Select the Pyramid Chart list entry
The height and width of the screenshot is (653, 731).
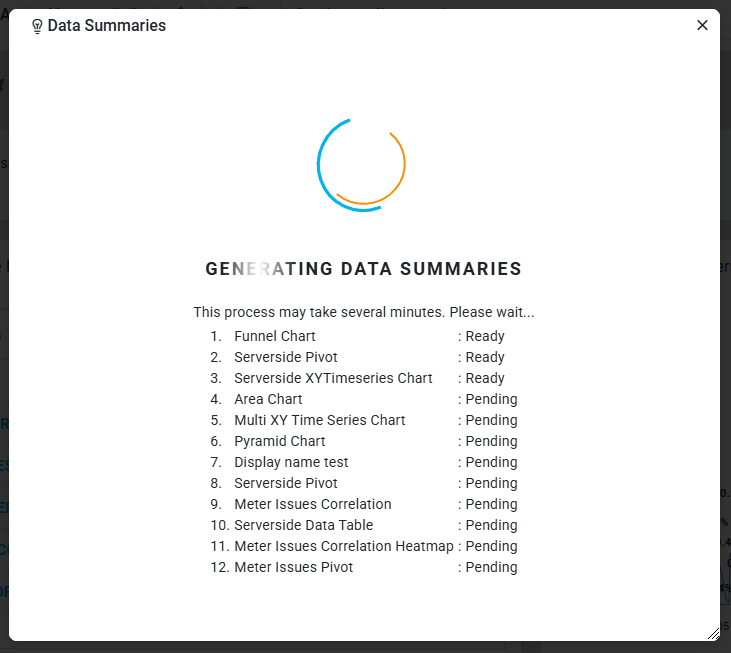point(280,441)
